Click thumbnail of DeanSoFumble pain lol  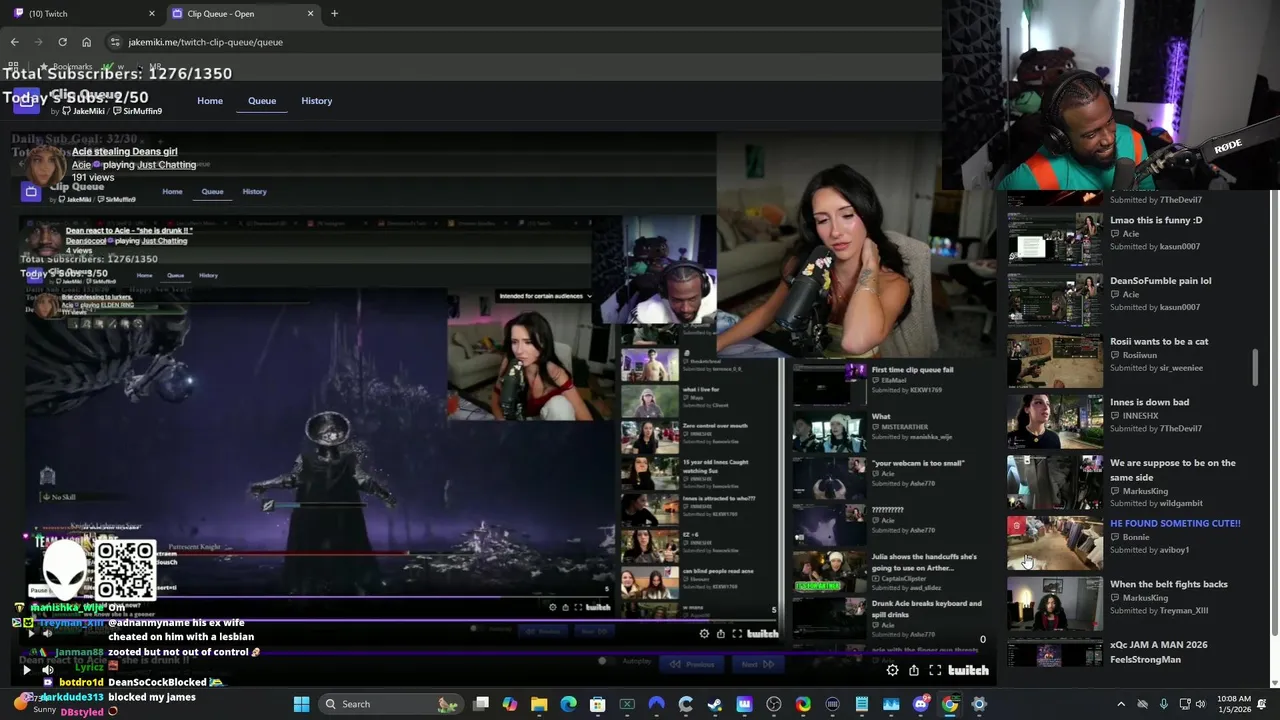1055,300
